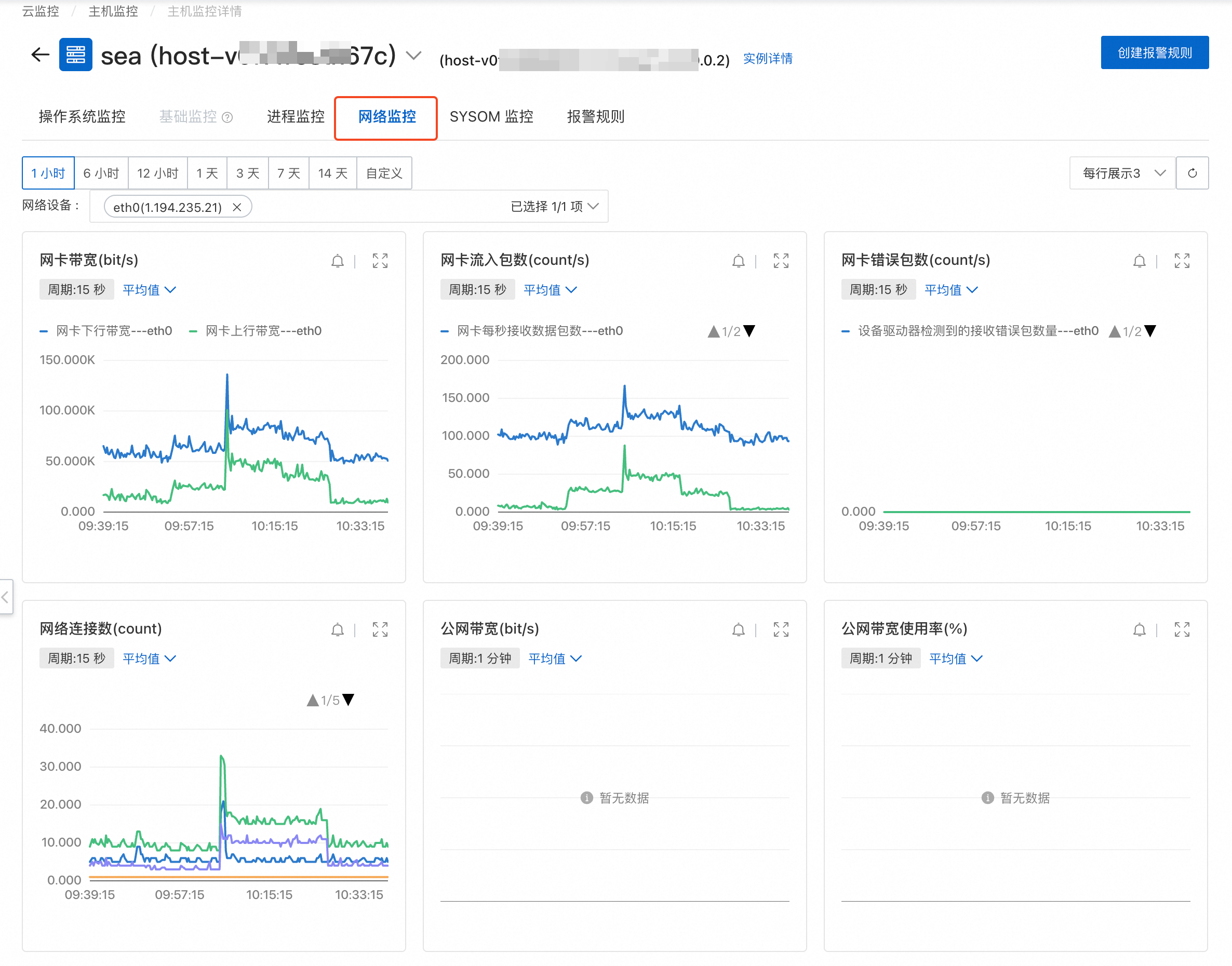Click the back arrow icon
1232x966 pixels.
click(x=39, y=55)
